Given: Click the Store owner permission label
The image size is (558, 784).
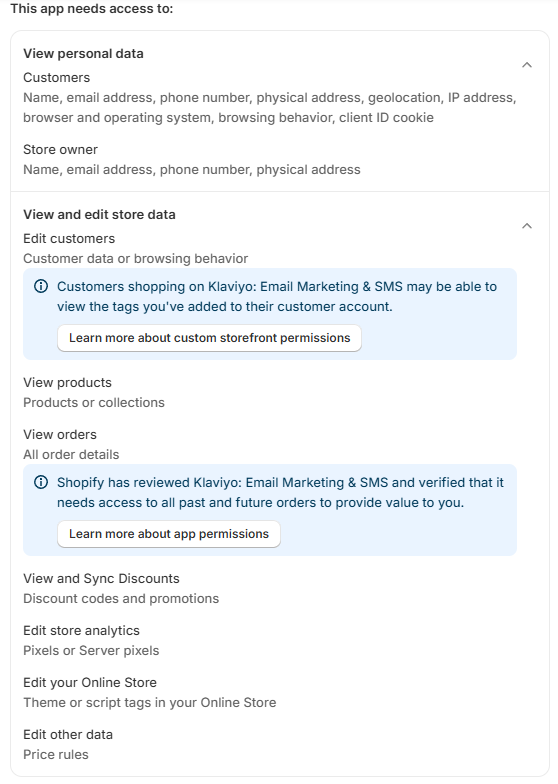Looking at the screenshot, I should [x=60, y=150].
